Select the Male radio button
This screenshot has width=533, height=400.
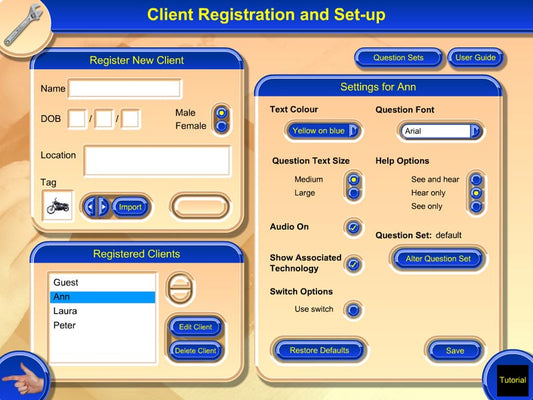tap(222, 112)
